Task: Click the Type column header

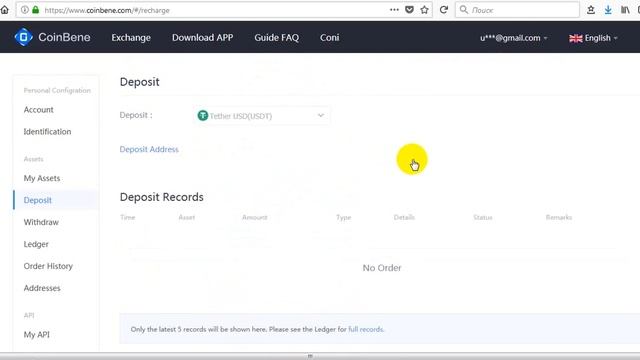Action: (x=344, y=218)
